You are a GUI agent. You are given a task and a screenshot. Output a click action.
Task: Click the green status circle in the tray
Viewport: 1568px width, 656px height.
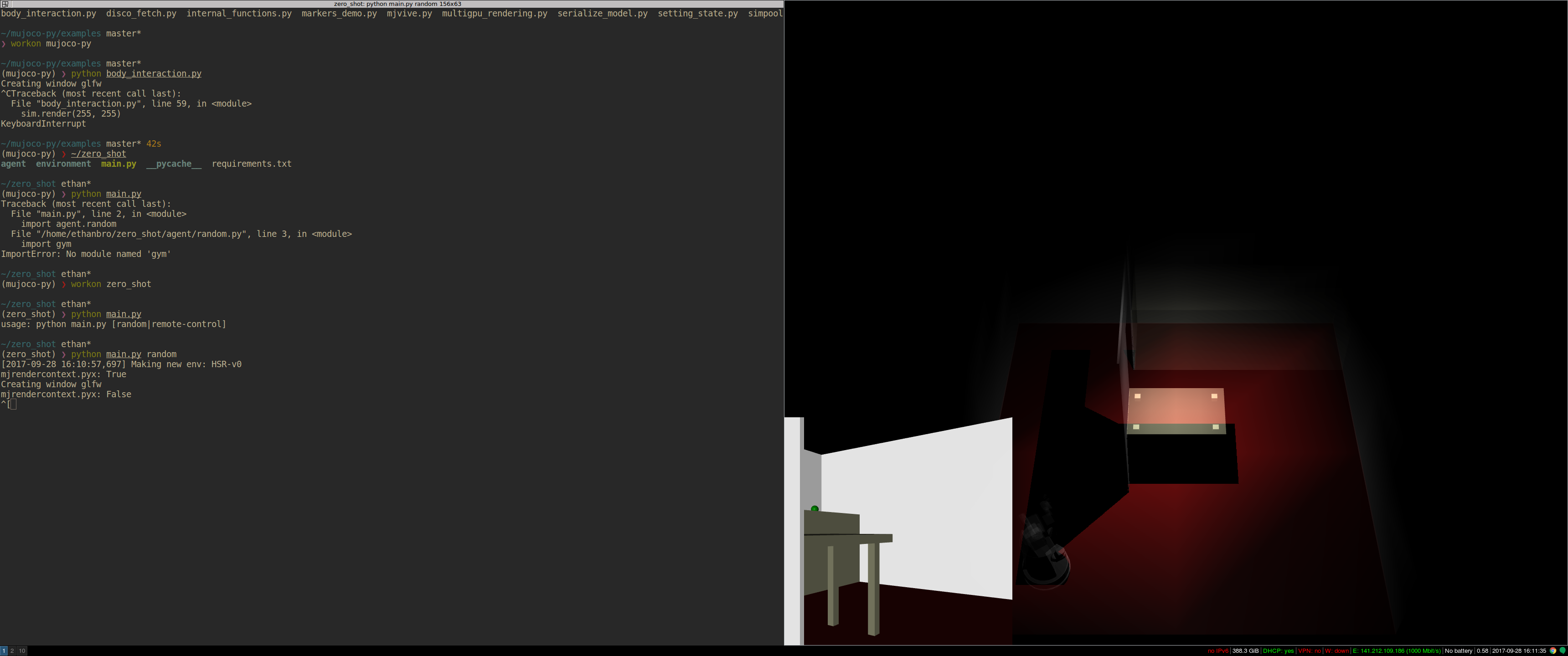[x=1563, y=651]
